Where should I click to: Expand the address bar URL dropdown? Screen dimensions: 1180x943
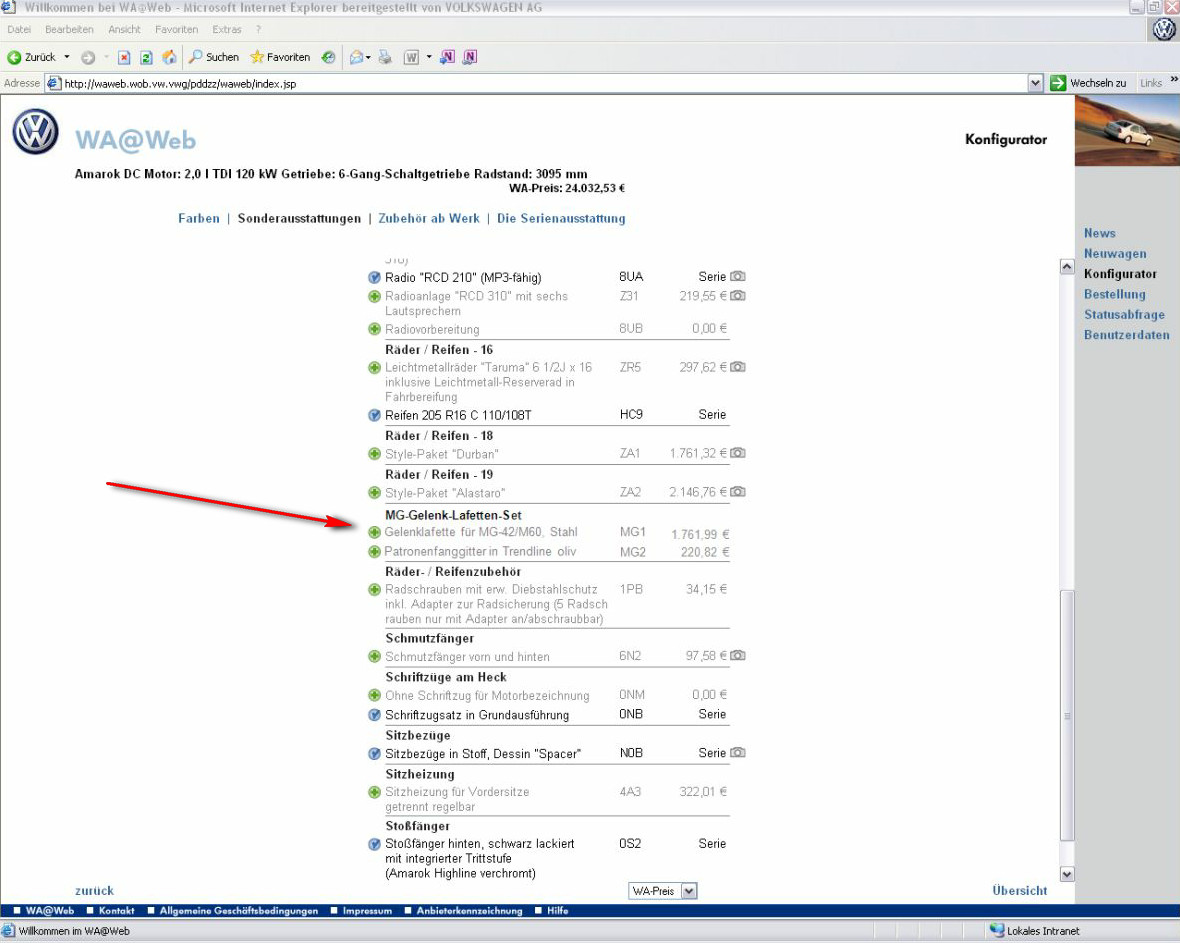tap(1036, 83)
